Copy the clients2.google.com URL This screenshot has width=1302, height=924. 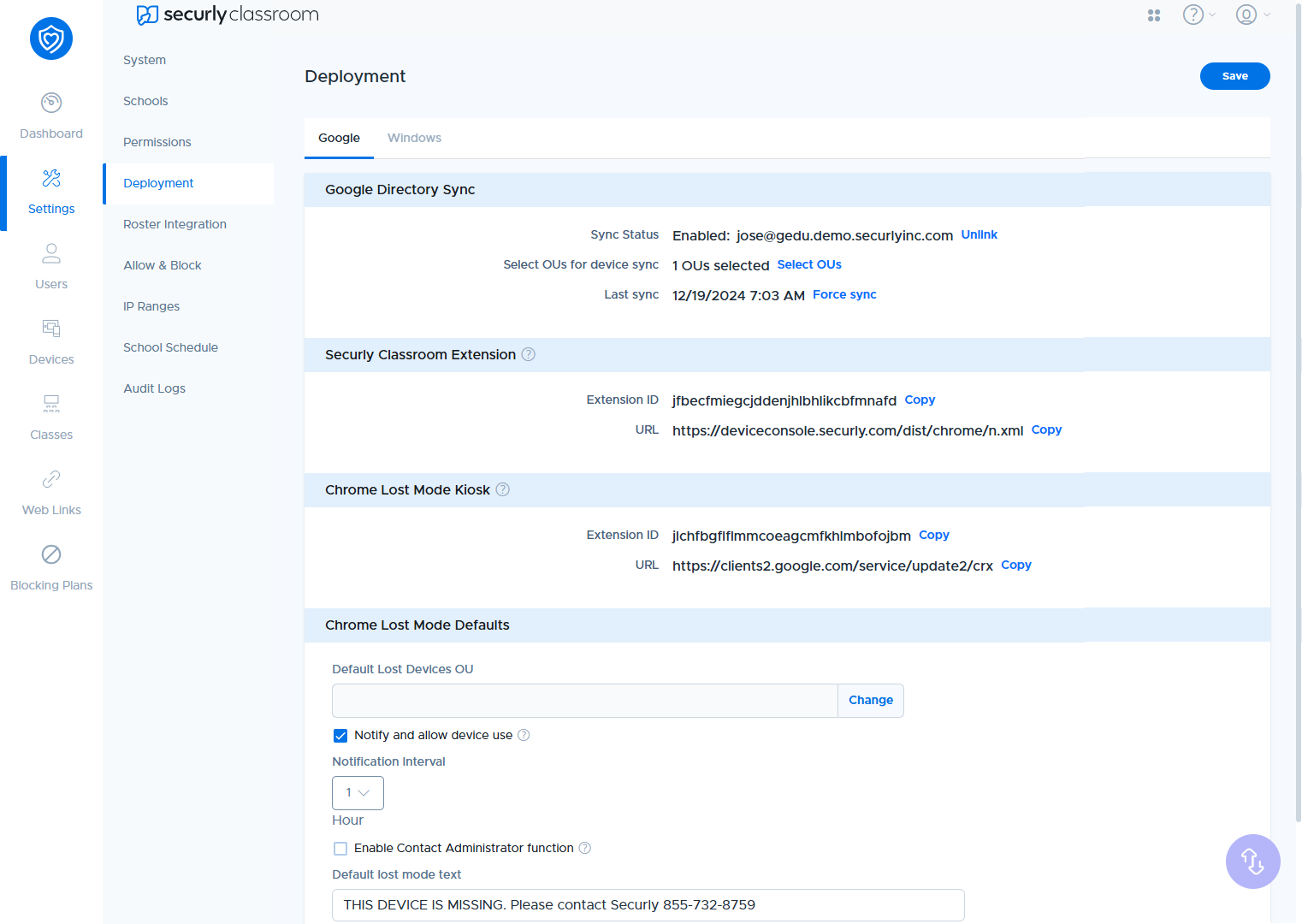1016,565
